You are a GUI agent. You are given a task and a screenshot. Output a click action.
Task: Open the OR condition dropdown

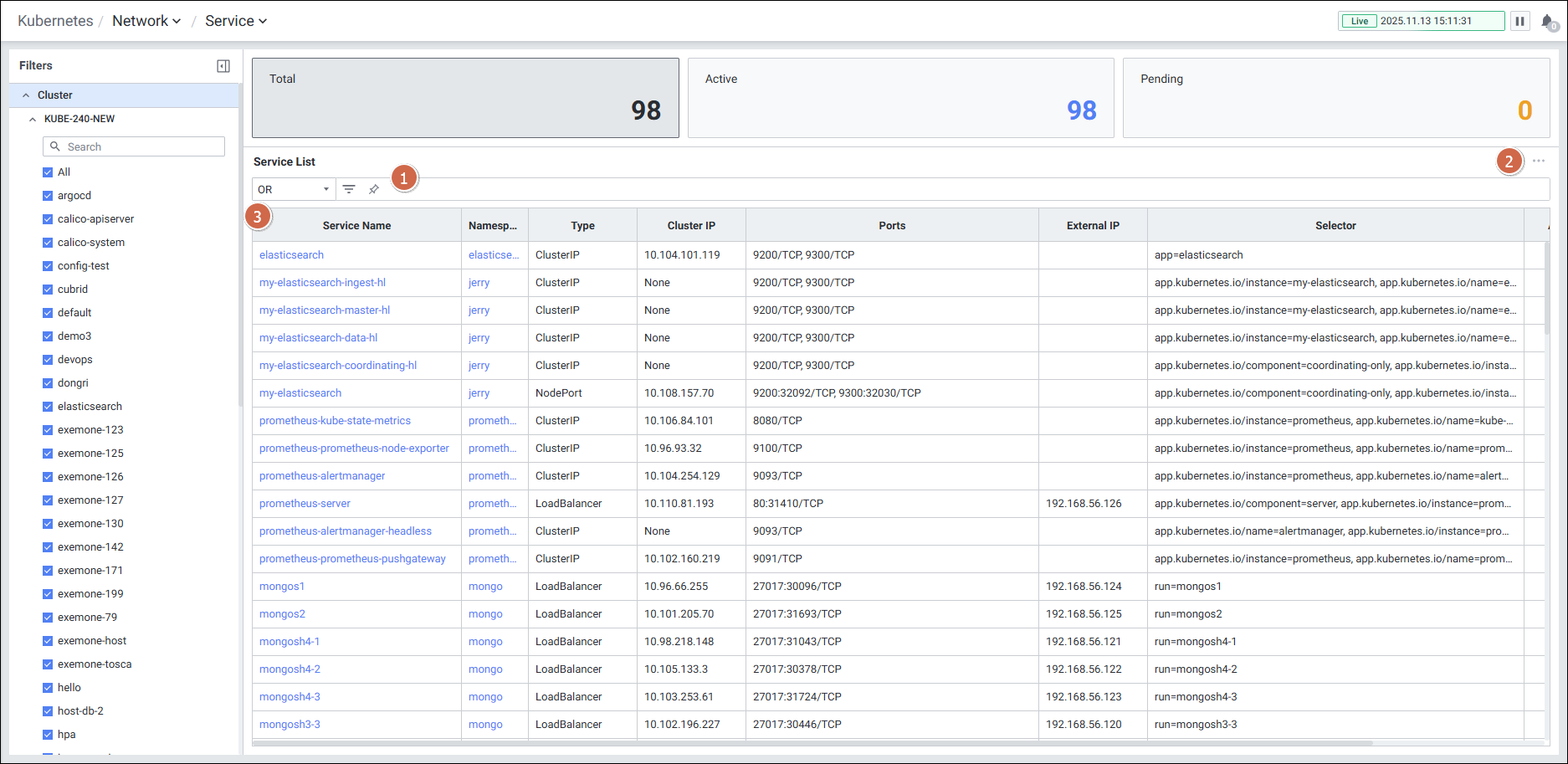[294, 189]
